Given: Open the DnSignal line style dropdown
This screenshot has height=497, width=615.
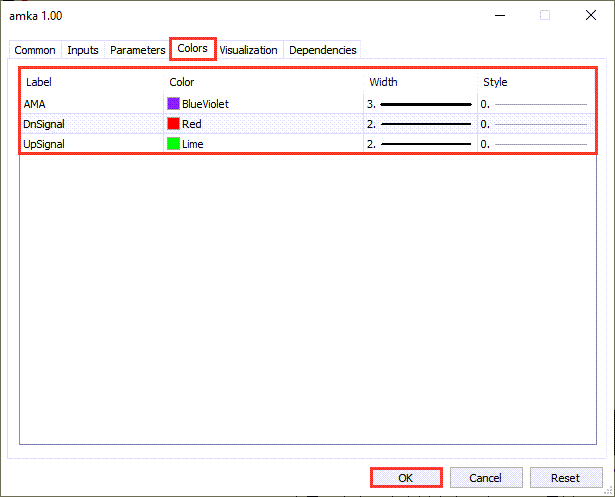Looking at the screenshot, I should point(534,124).
